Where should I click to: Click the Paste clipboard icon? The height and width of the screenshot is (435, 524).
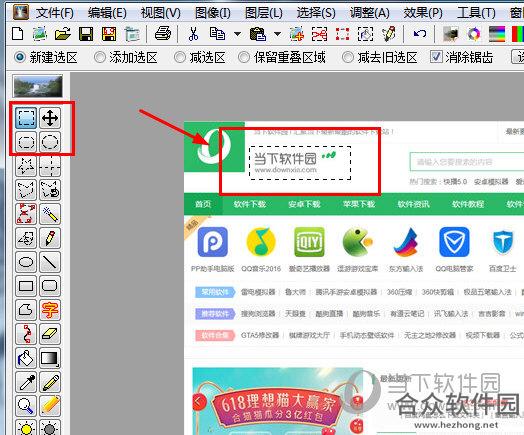[258, 34]
